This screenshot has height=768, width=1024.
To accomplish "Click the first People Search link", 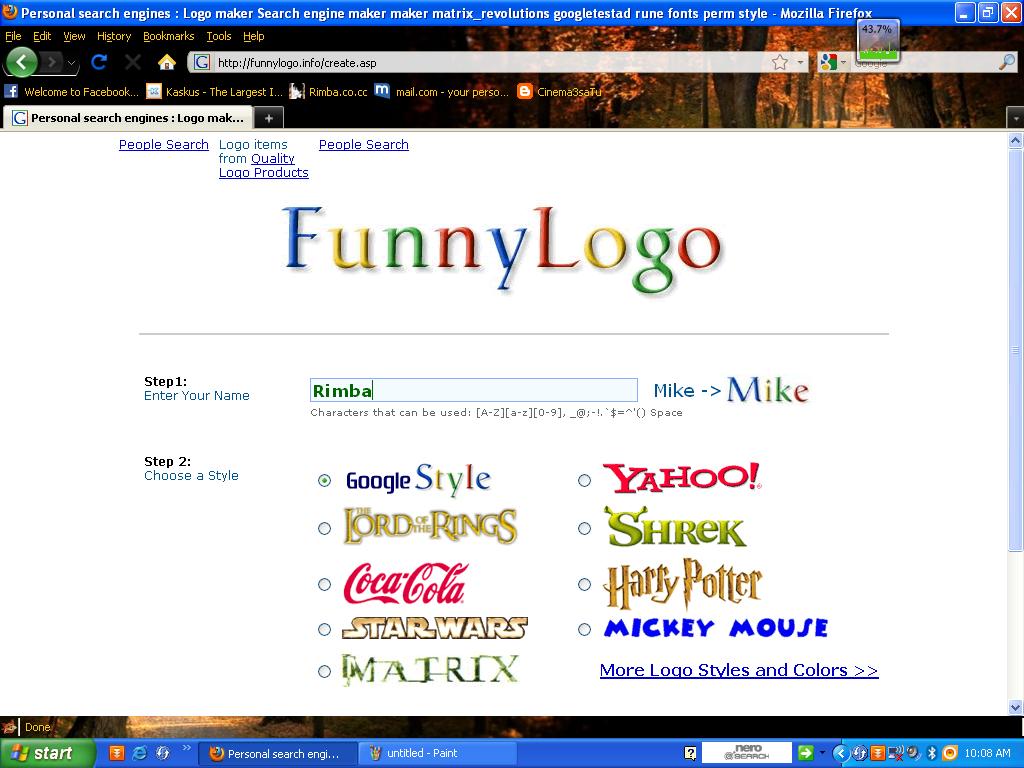I will tap(164, 144).
